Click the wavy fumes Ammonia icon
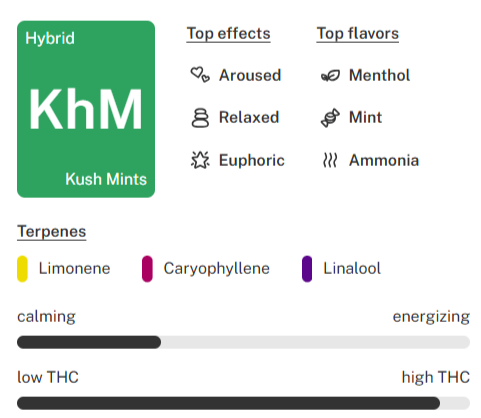 tap(330, 160)
